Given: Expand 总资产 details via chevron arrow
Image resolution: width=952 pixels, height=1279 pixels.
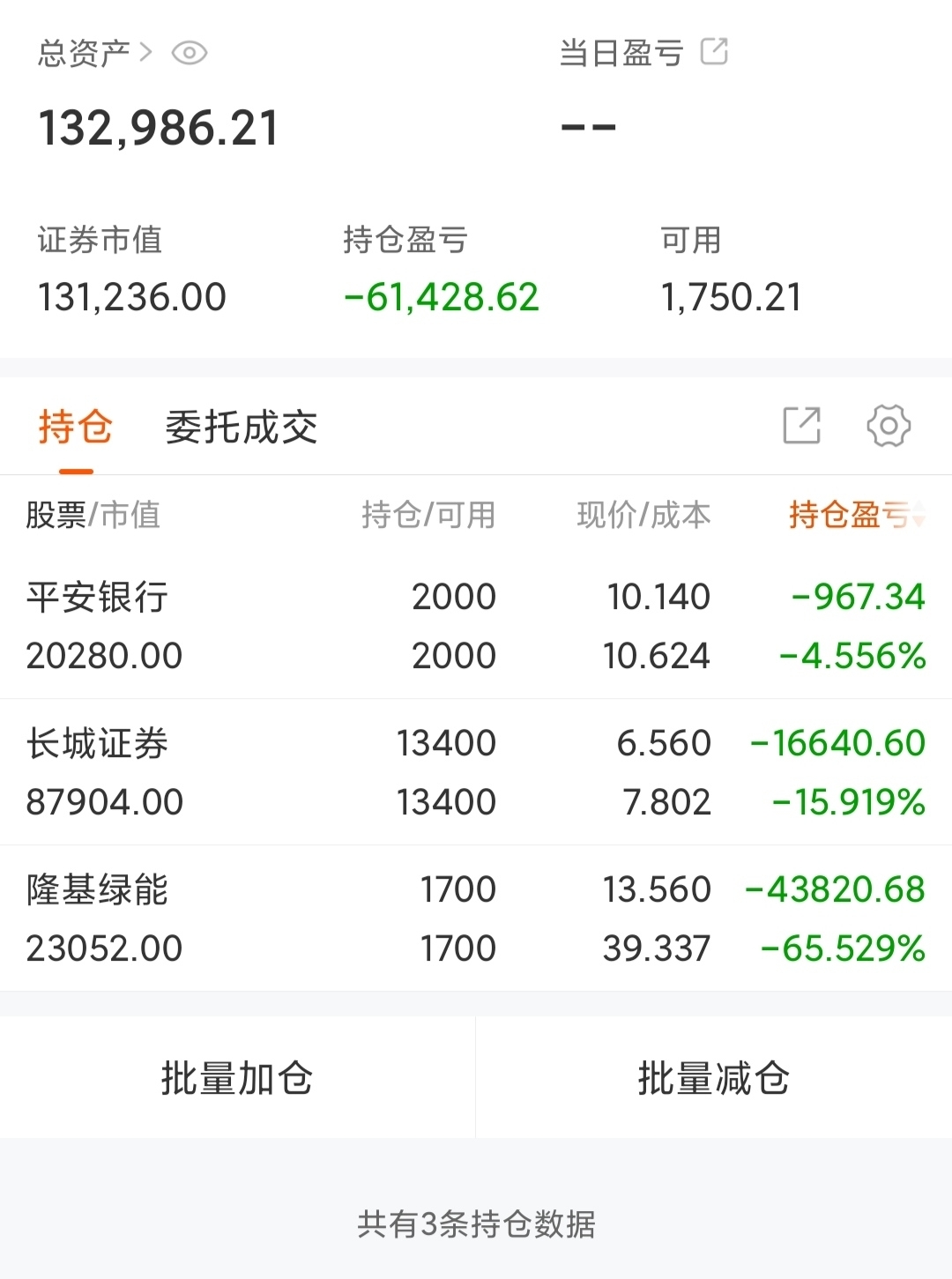Looking at the screenshot, I should coord(146,53).
